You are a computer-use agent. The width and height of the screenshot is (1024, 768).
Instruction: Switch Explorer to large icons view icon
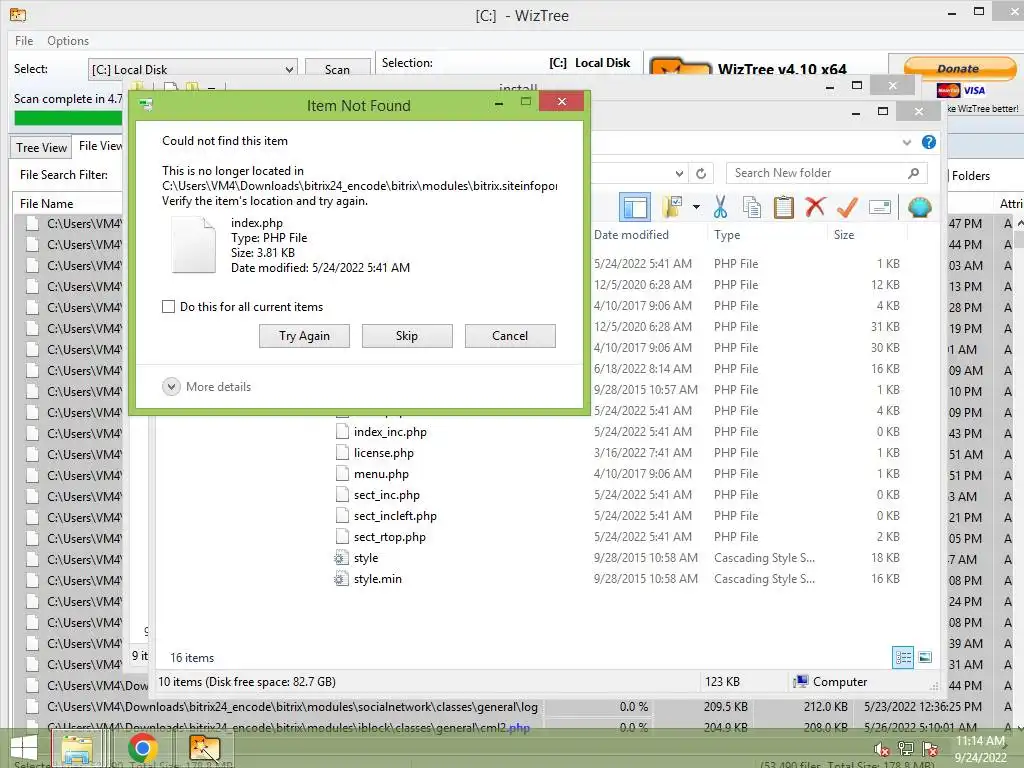coord(925,658)
